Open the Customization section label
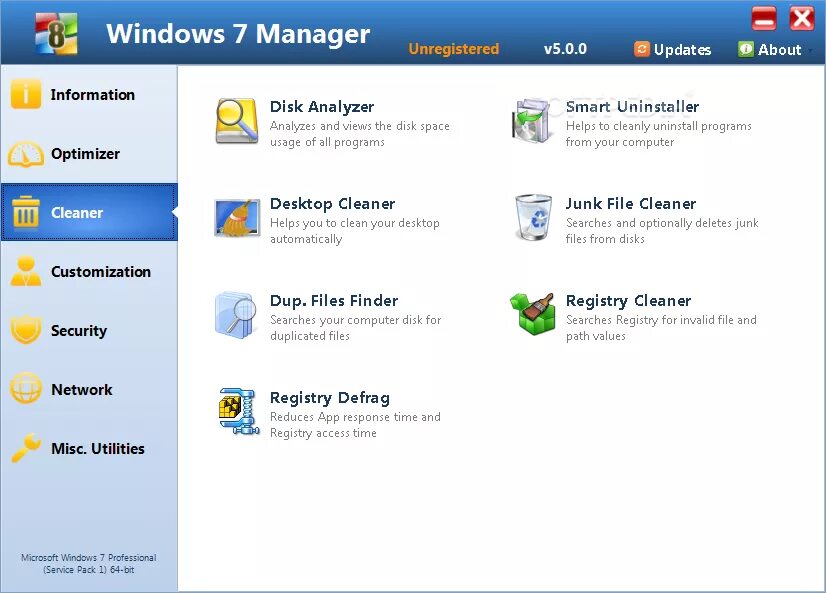The height and width of the screenshot is (593, 826). 101,272
